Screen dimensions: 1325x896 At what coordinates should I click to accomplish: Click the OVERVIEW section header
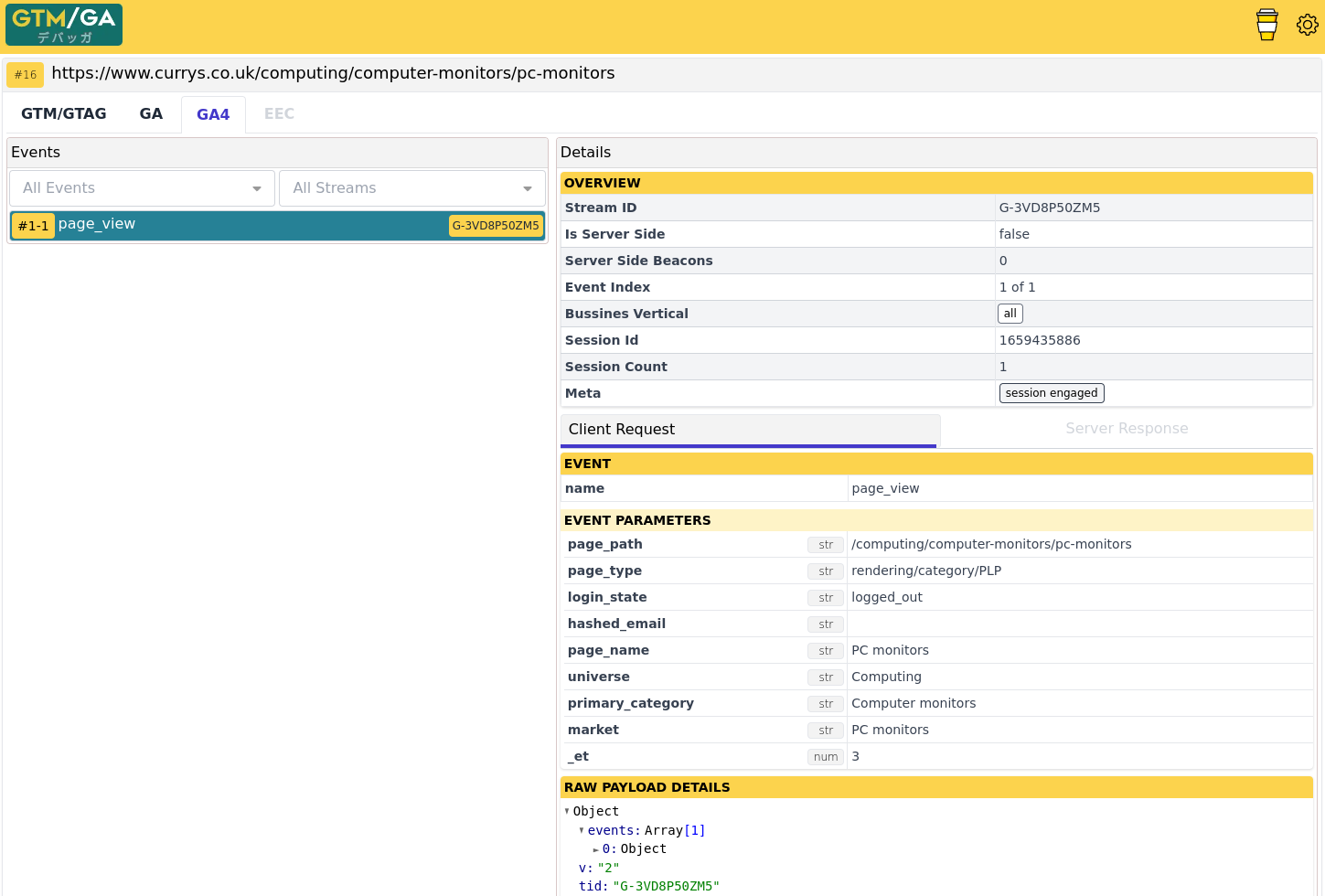(936, 183)
